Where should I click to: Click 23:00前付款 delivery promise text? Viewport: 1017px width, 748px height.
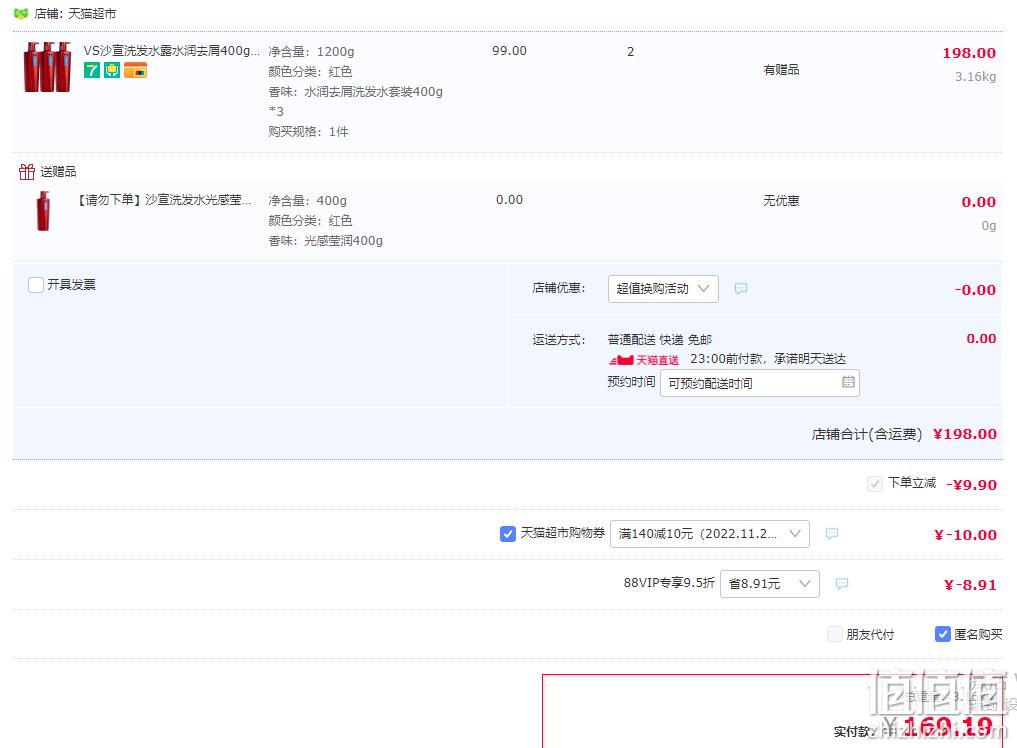768,358
